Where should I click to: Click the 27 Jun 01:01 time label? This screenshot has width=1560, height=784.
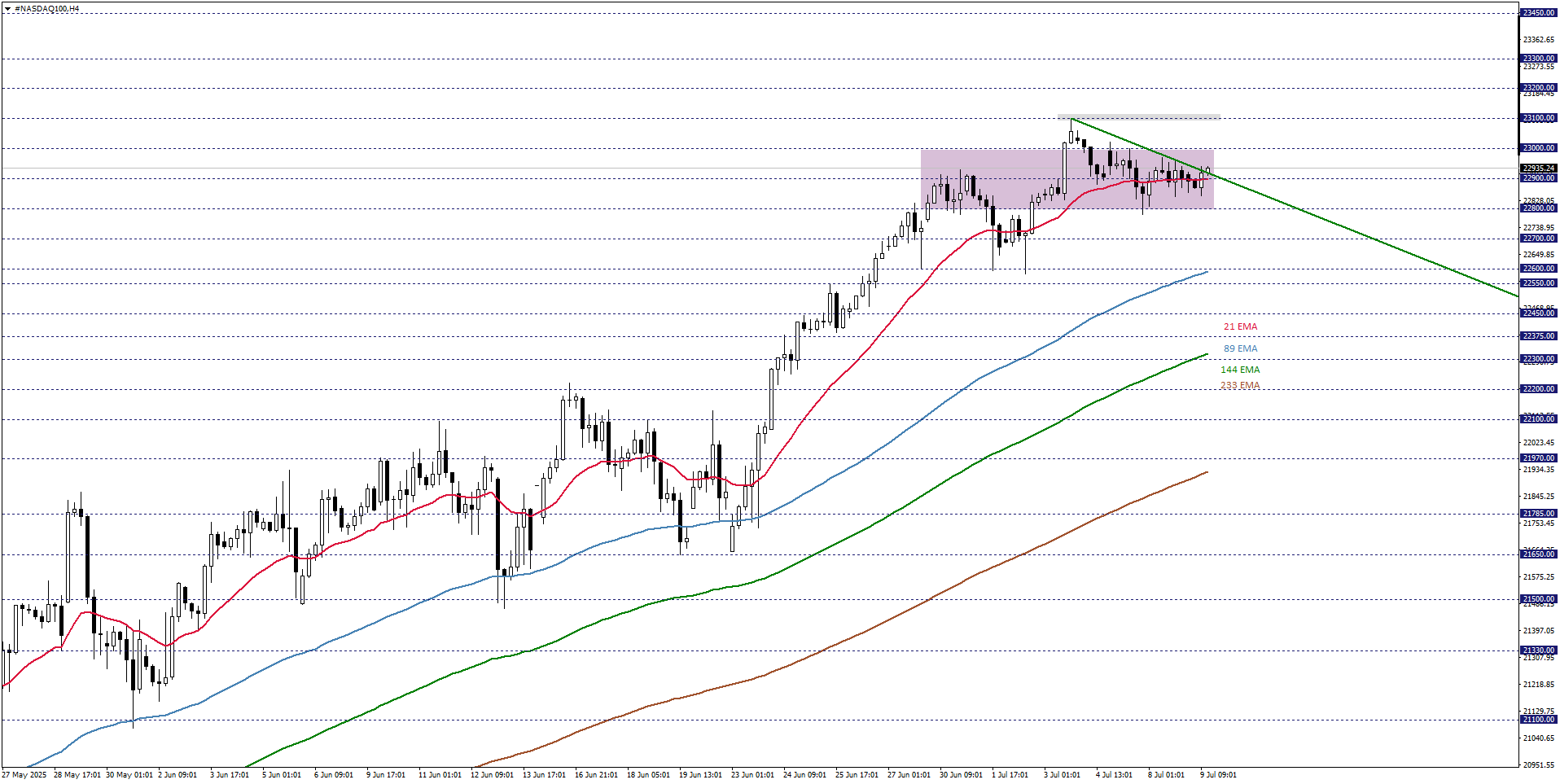pyautogui.click(x=909, y=775)
